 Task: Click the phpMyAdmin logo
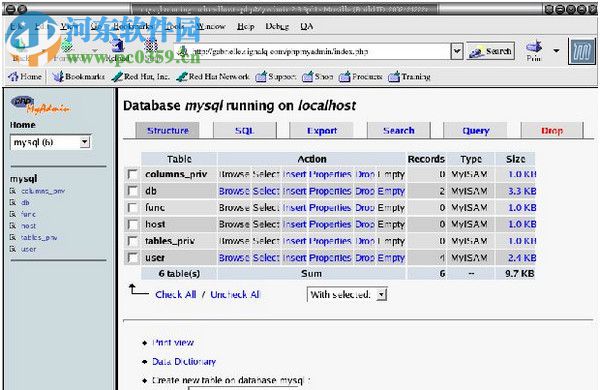[x=40, y=105]
